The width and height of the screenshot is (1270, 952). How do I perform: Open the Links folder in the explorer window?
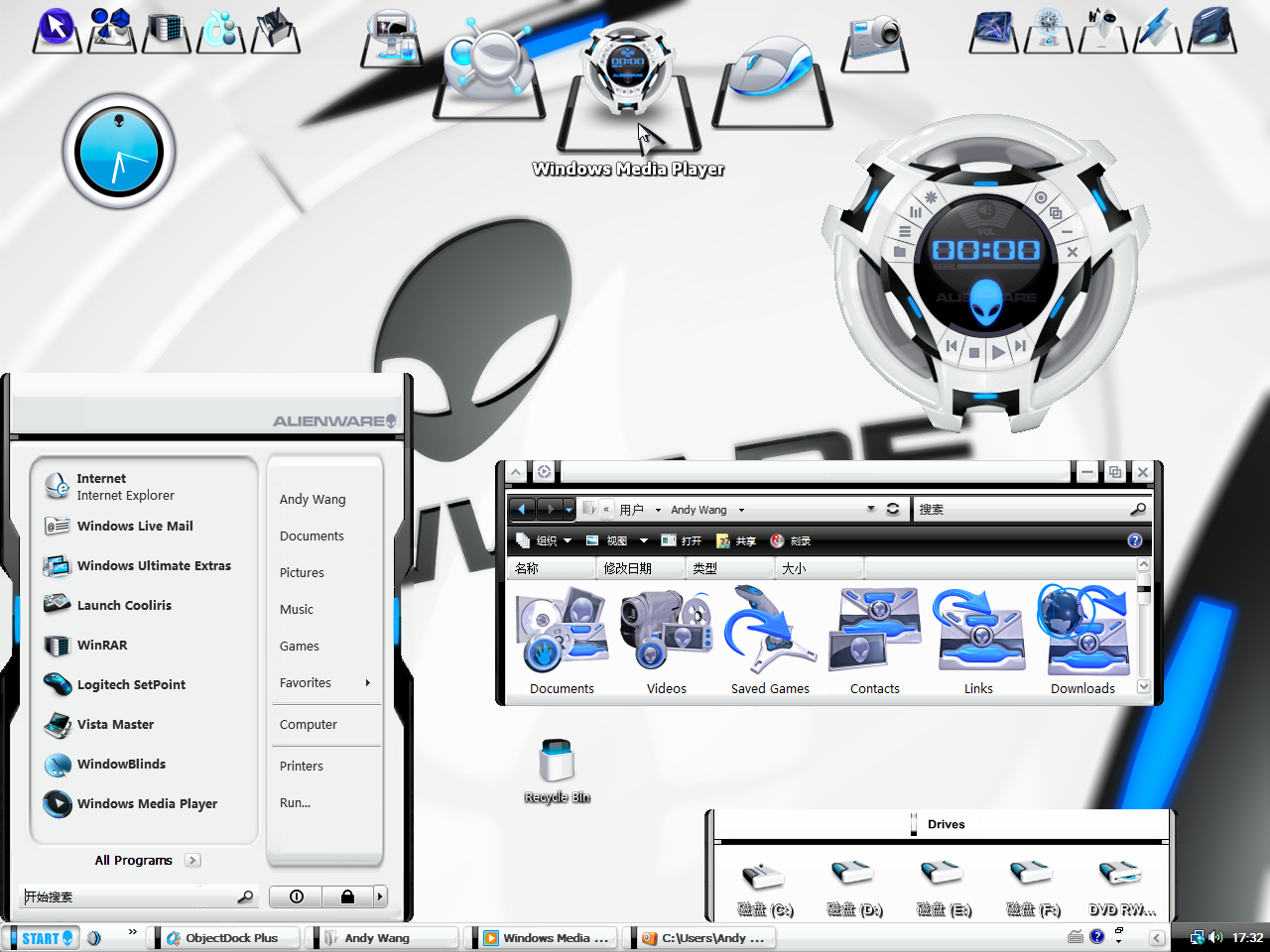(x=979, y=641)
